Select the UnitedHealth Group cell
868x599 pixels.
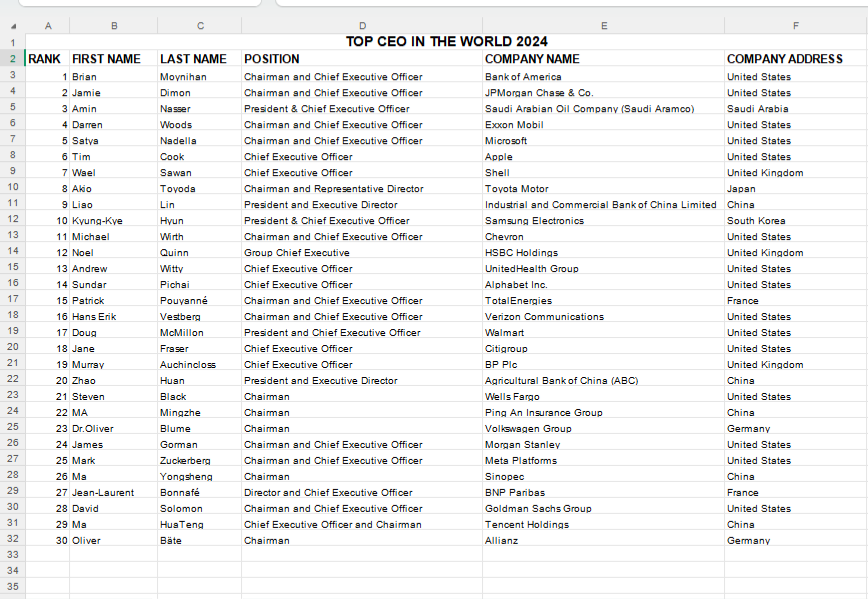(x=603, y=268)
